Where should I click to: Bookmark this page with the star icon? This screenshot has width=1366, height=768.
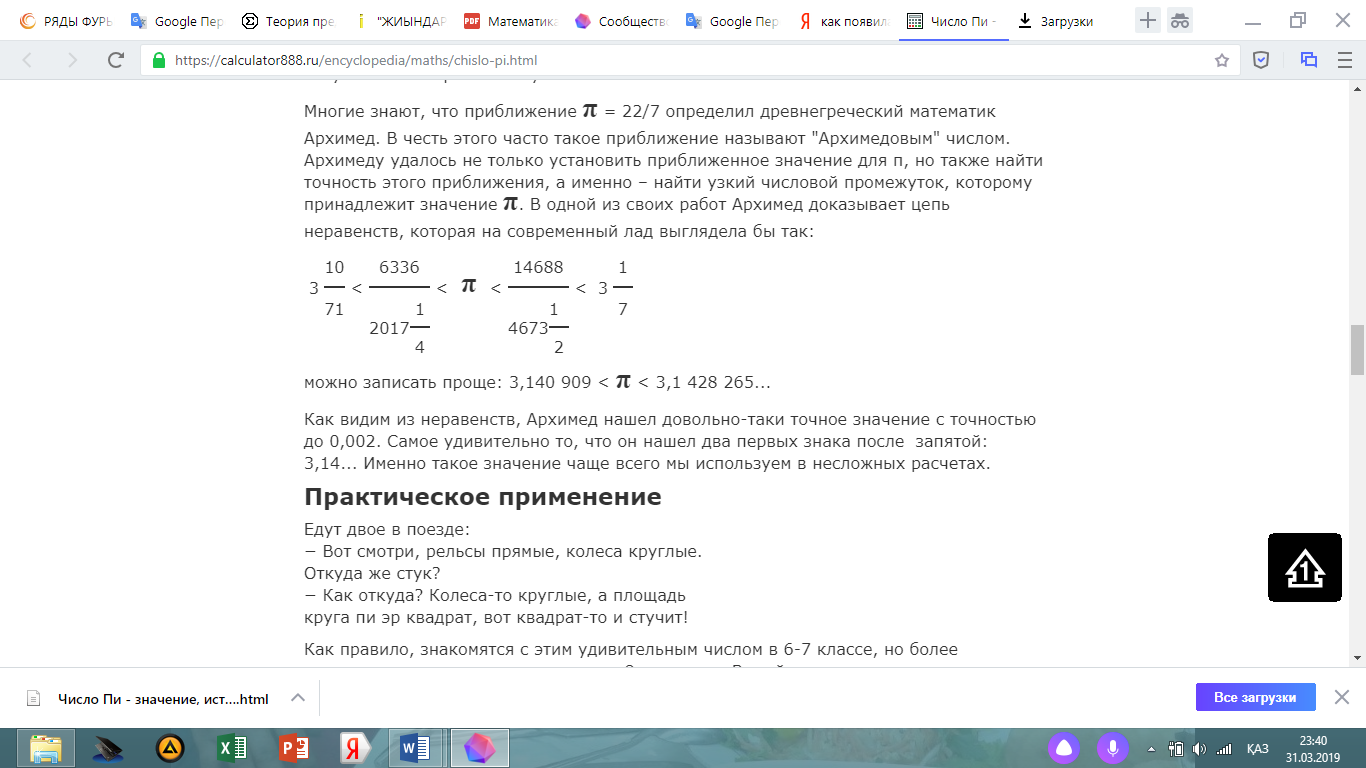point(1221,60)
